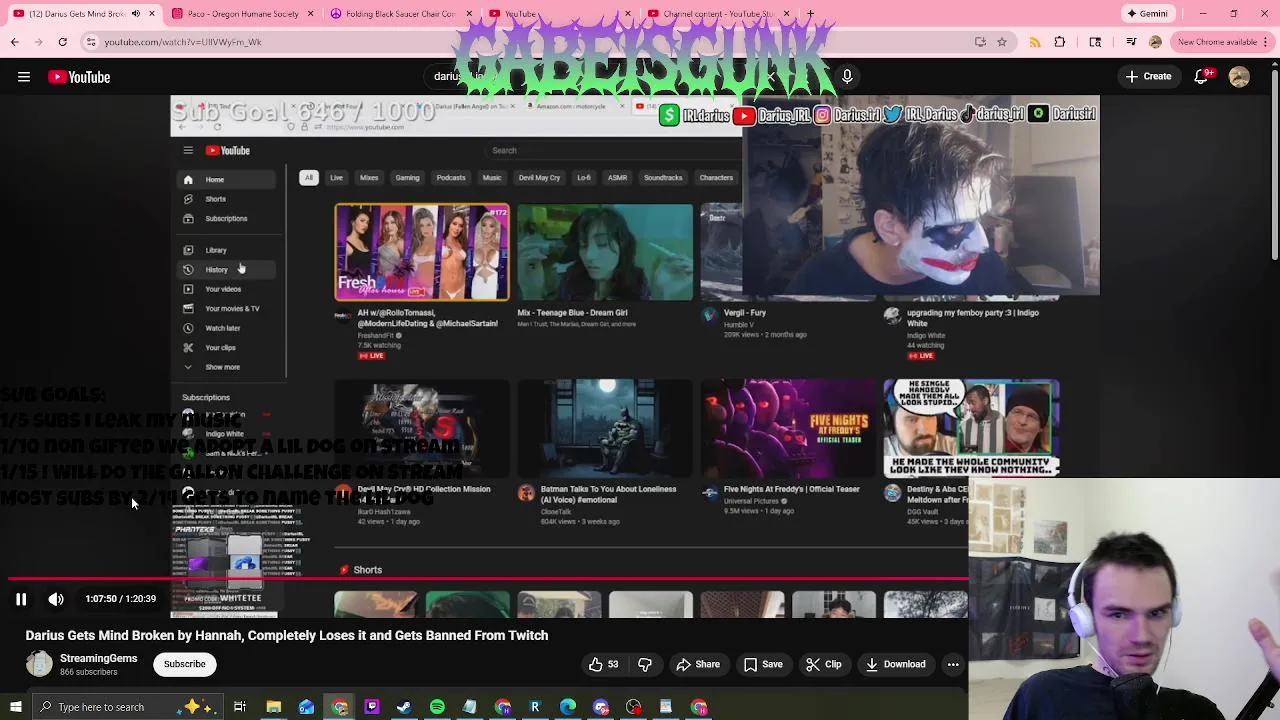Open the Windows Start menu

point(15,708)
